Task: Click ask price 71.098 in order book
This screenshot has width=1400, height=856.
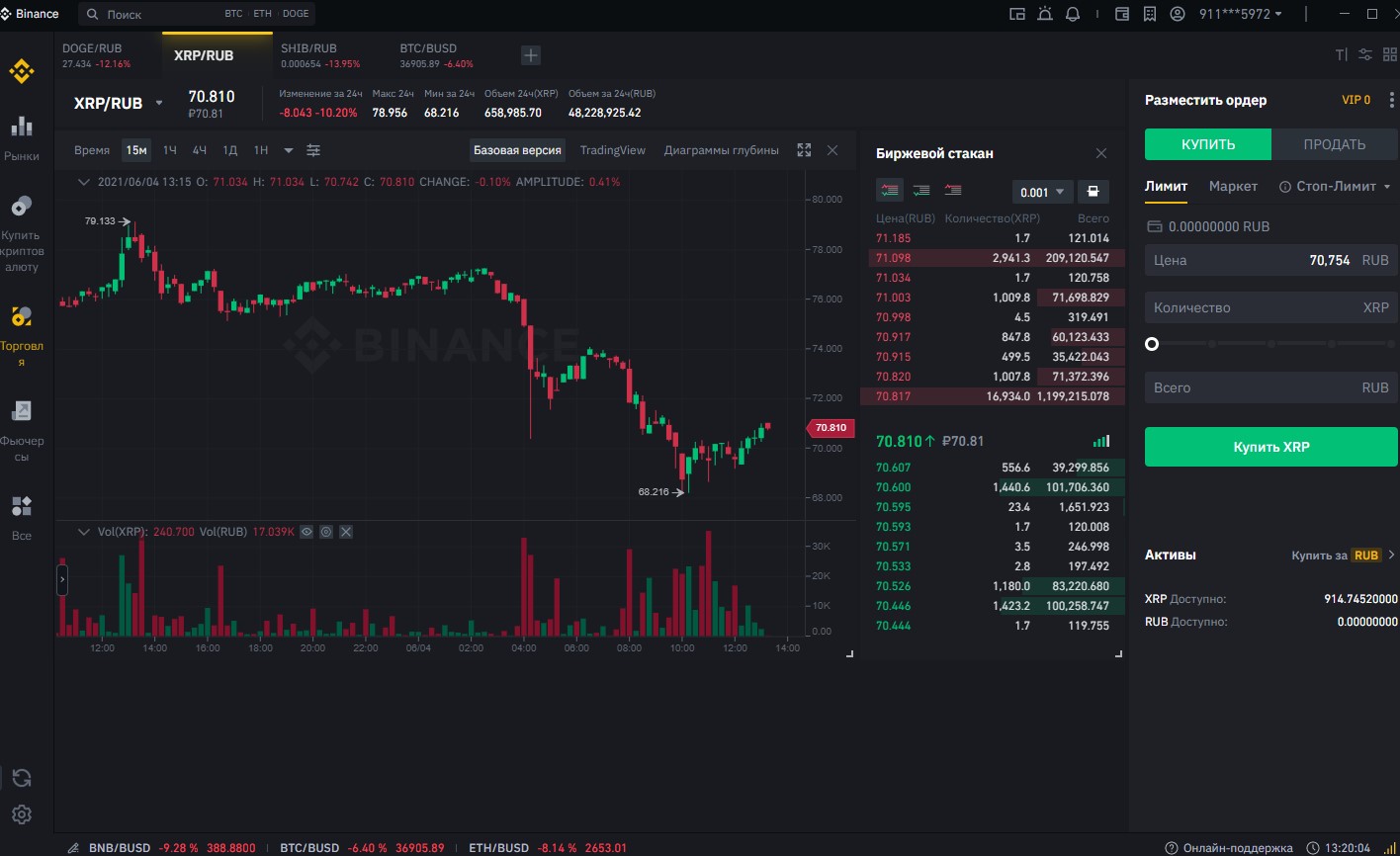Action: pos(894,258)
